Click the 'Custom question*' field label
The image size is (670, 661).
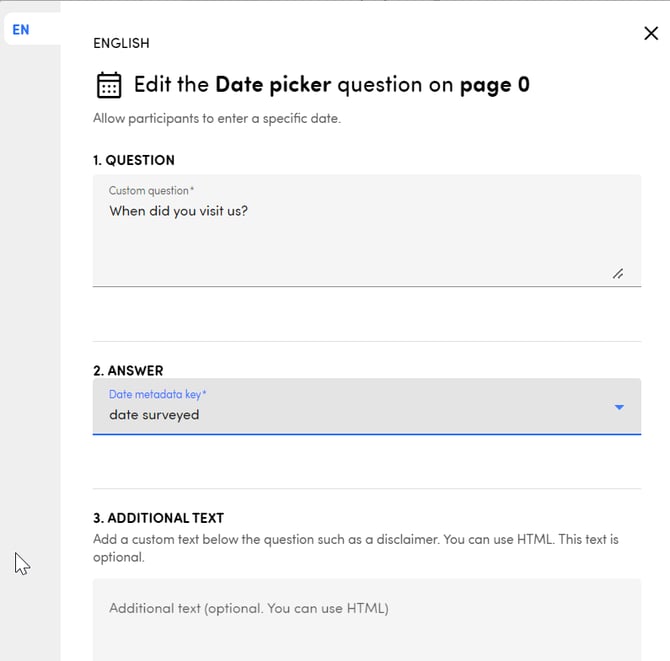(x=151, y=191)
